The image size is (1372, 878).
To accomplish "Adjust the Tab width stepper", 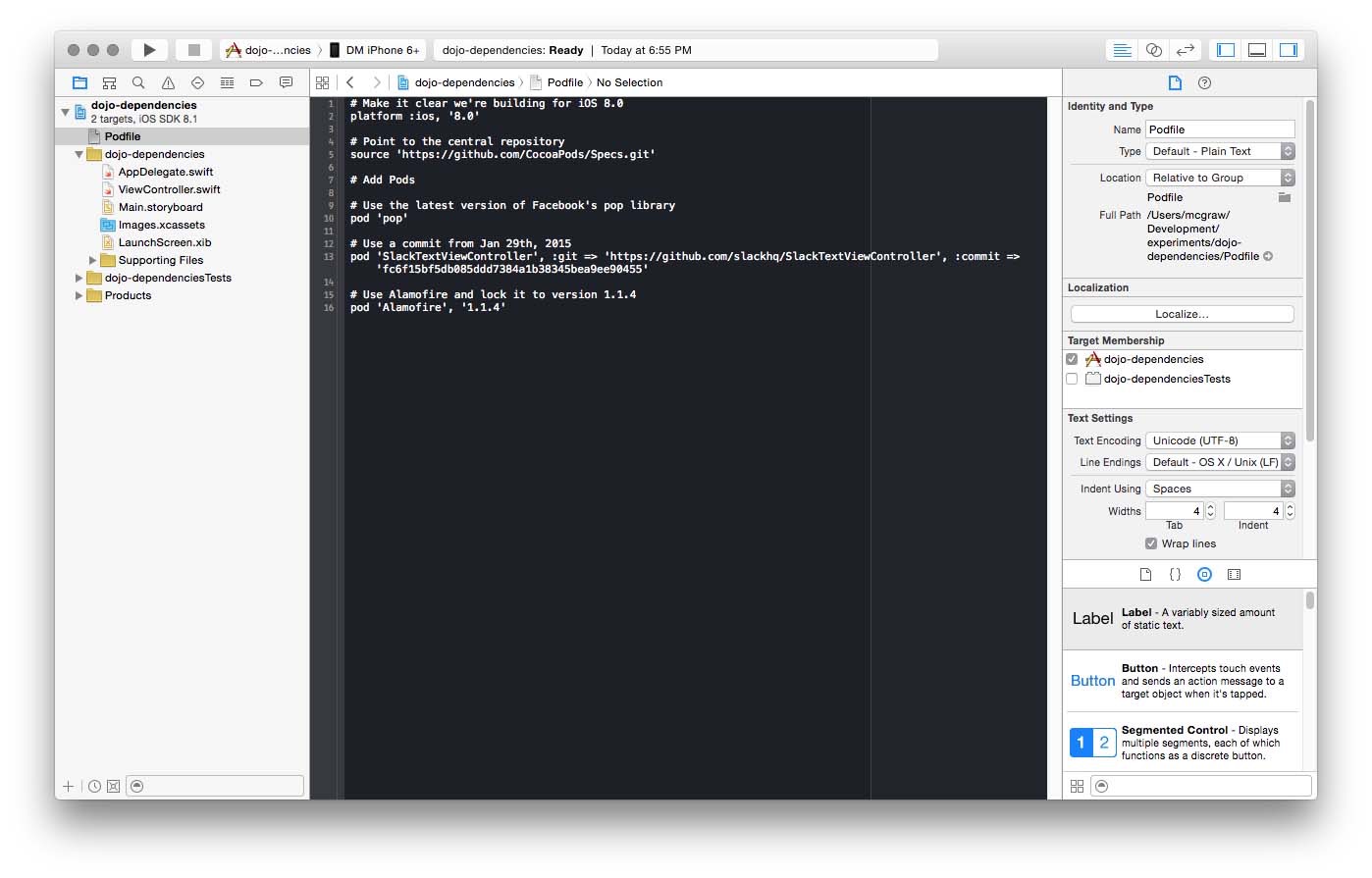I will coord(1210,511).
